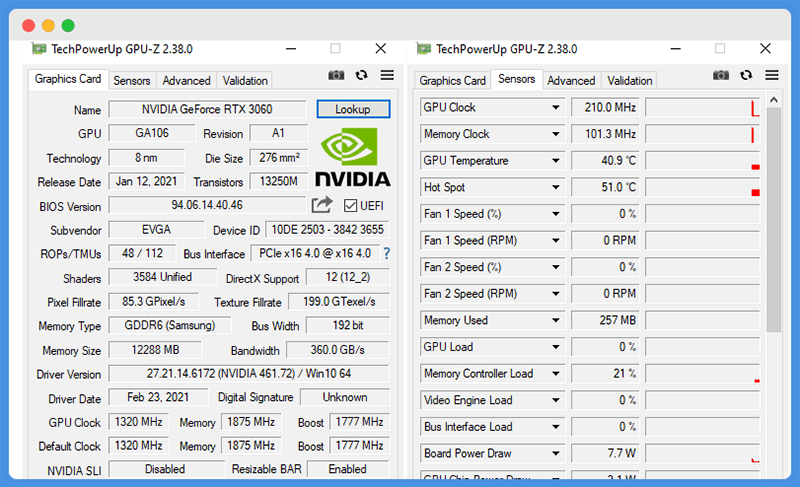Open Advanced tab in right window
This screenshot has width=800, height=487.
point(571,81)
